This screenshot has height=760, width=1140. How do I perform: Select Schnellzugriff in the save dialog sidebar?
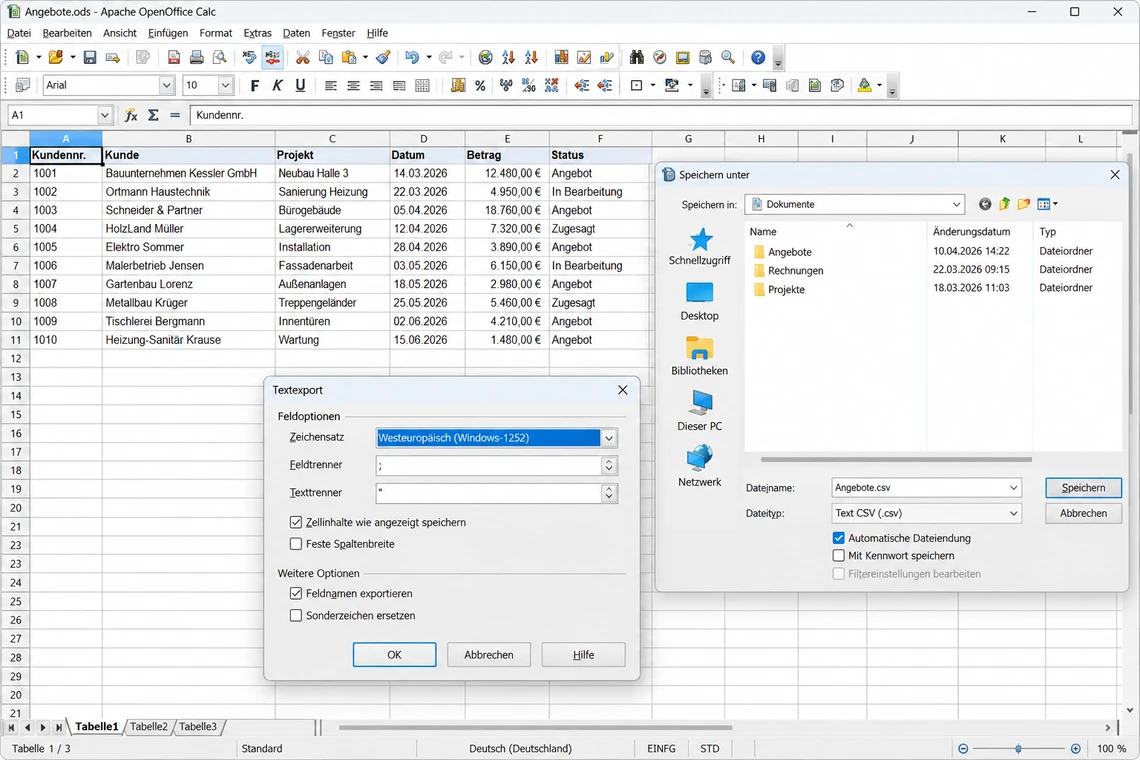click(699, 247)
